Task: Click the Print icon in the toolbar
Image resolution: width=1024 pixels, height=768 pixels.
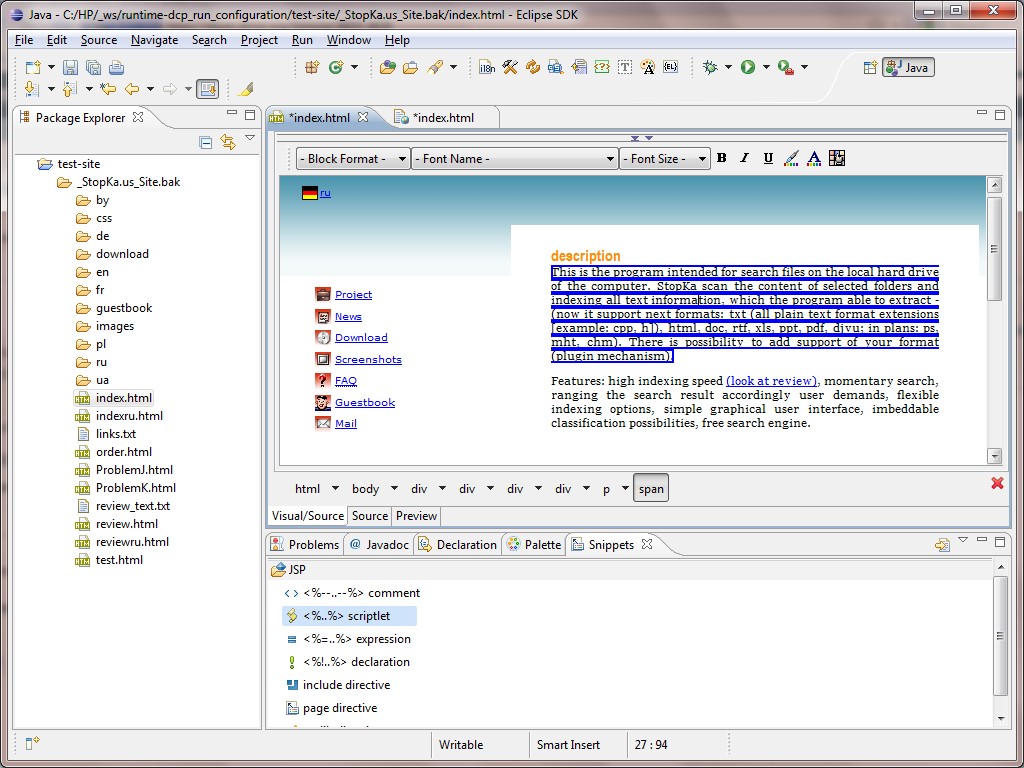Action: [x=116, y=68]
